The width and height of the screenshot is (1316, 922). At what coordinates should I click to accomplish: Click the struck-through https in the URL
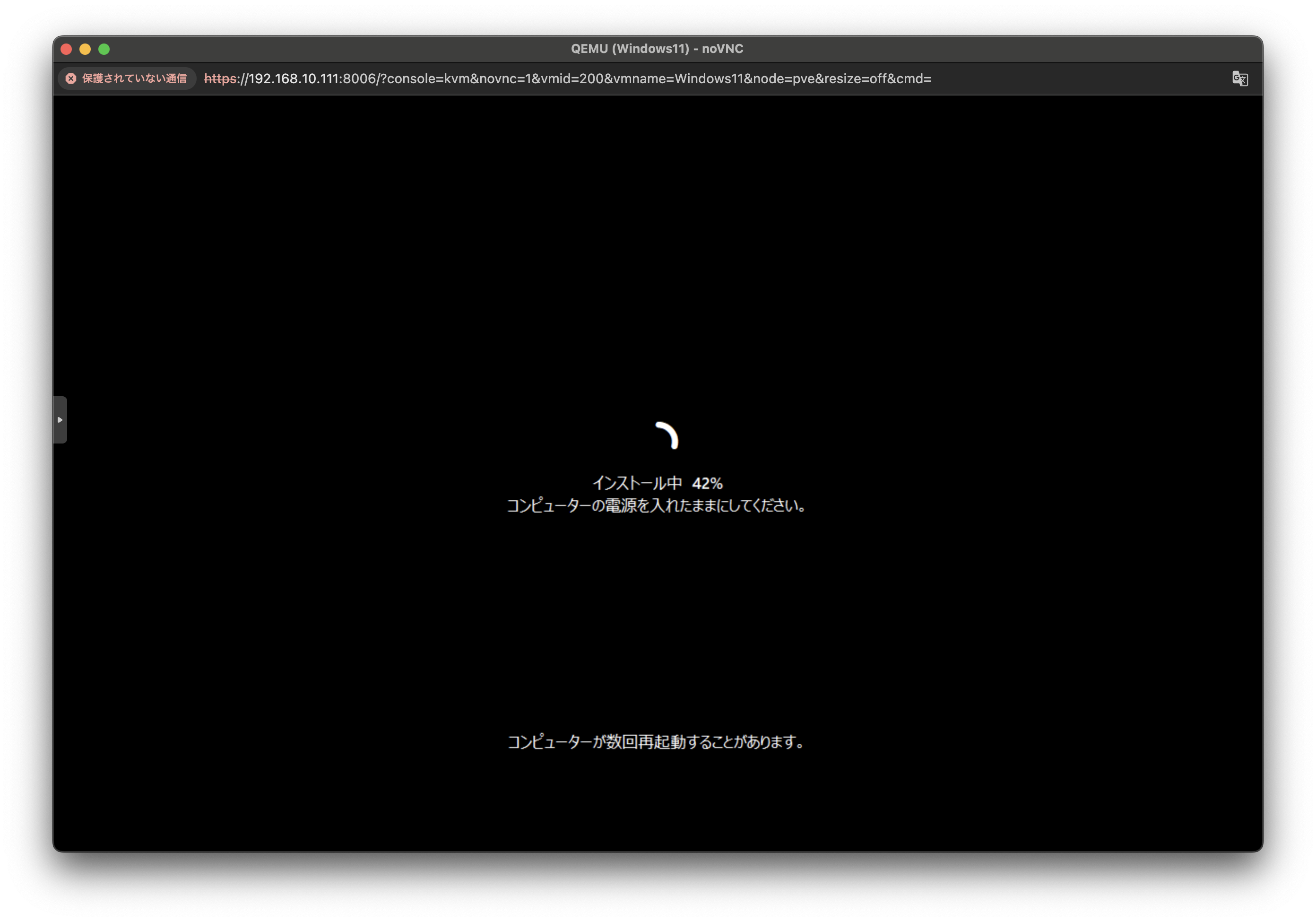click(220, 78)
